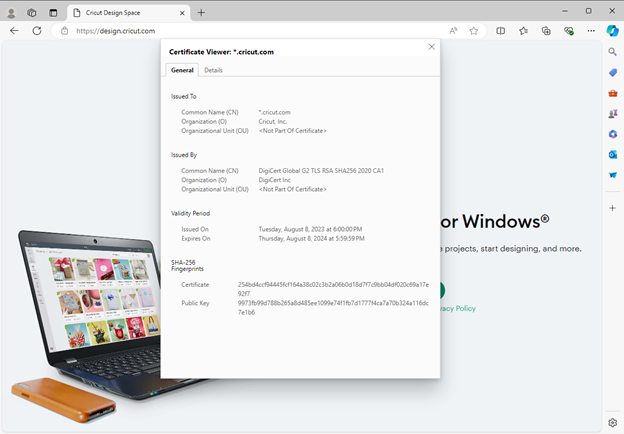Open split screen icon

(501, 31)
